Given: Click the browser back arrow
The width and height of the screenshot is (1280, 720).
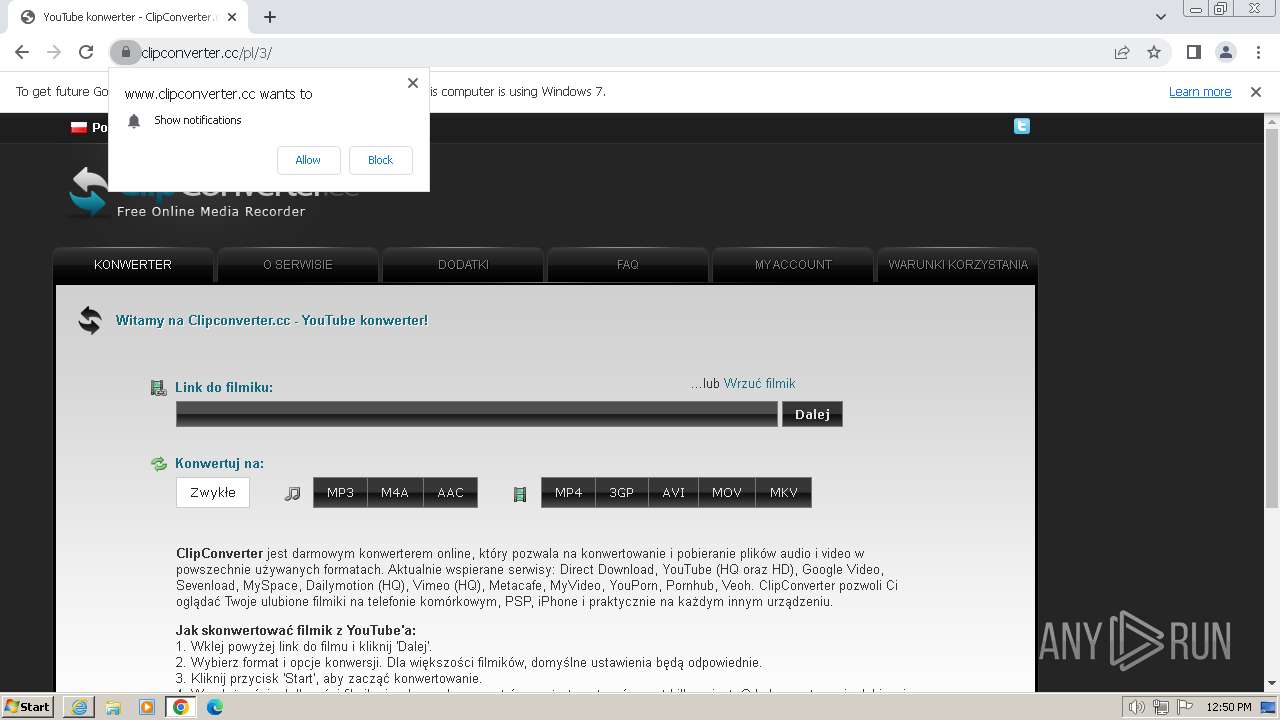Looking at the screenshot, I should (x=22, y=53).
